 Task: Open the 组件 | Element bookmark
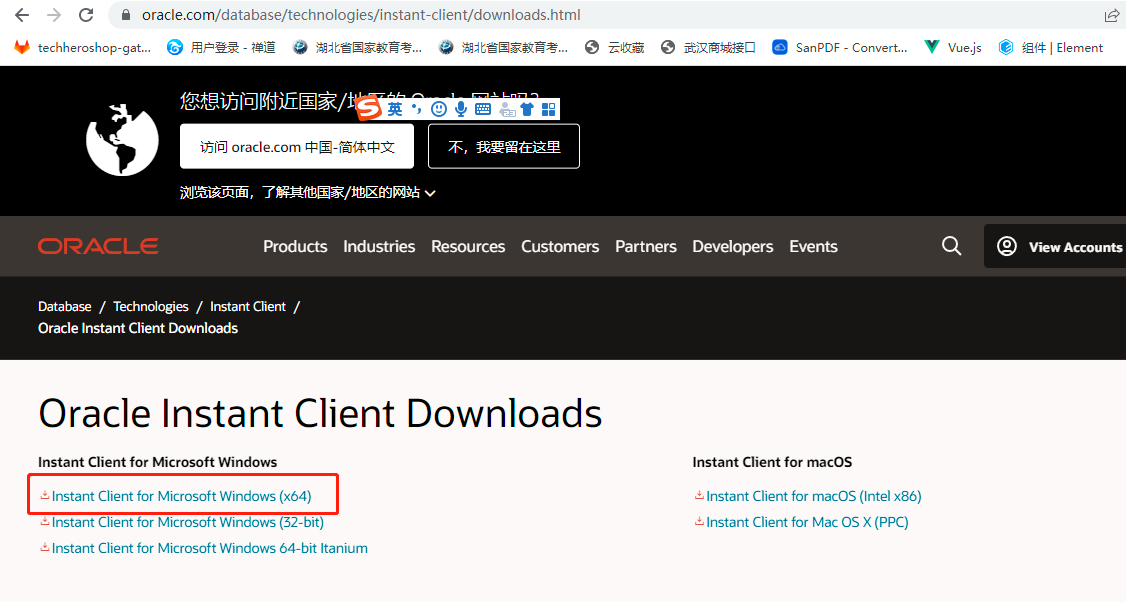(1051, 47)
